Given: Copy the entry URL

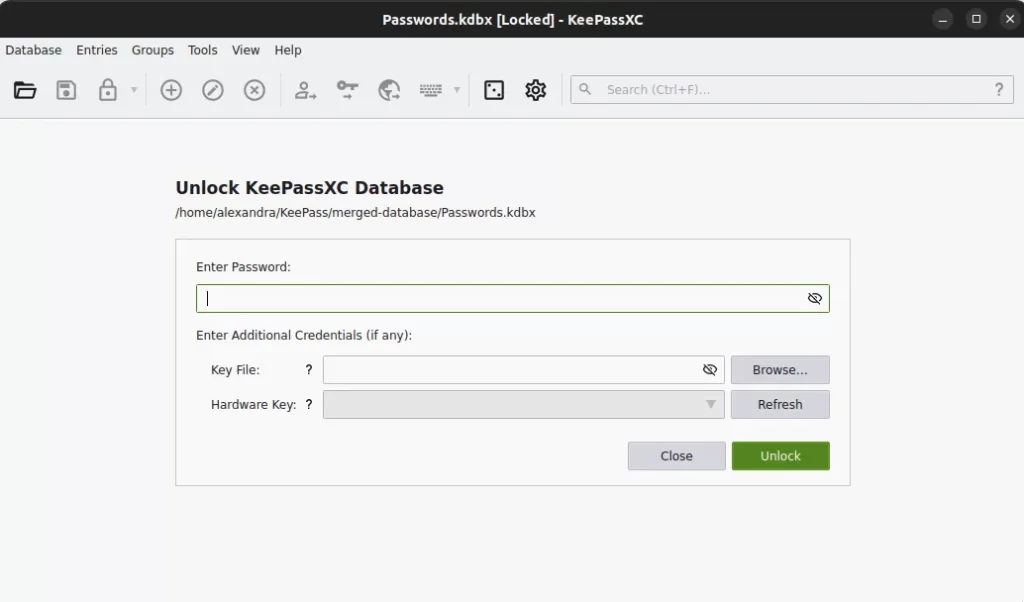Looking at the screenshot, I should (389, 90).
